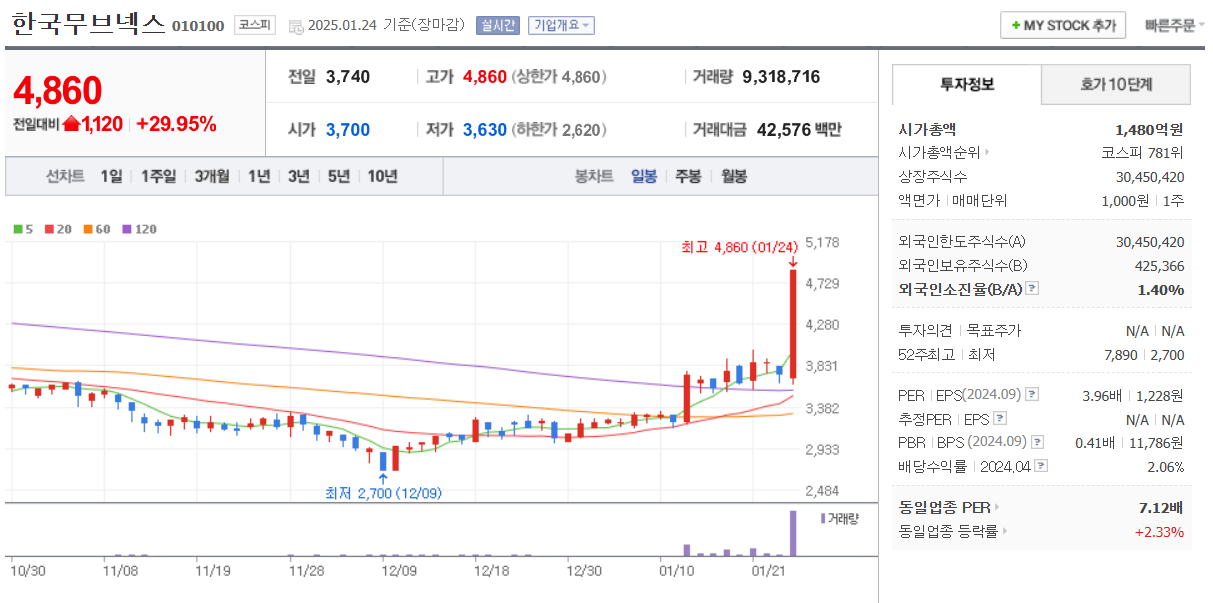Image resolution: width=1213 pixels, height=603 pixels.
Task: Click the 실시간 badge
Action: (498, 25)
